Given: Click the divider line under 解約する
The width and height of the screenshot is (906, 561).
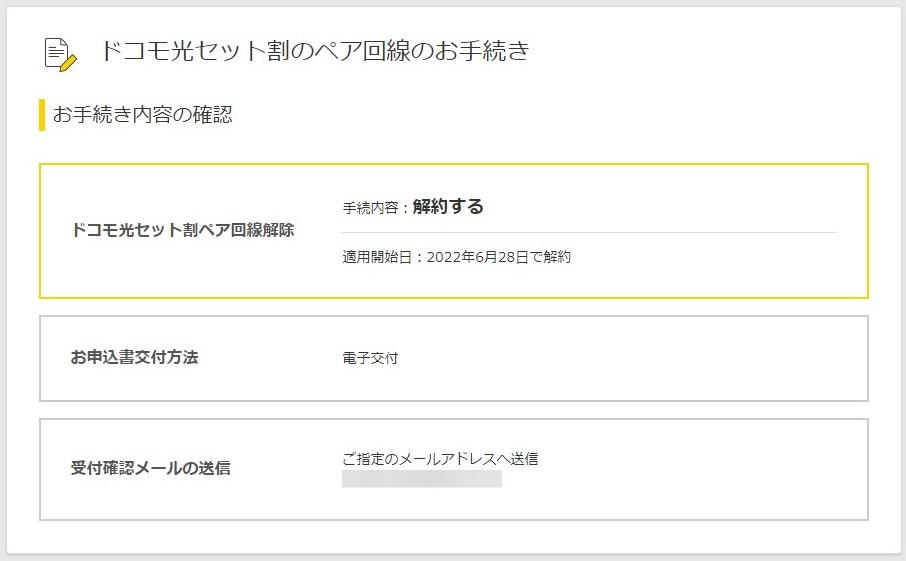Looking at the screenshot, I should (x=589, y=232).
